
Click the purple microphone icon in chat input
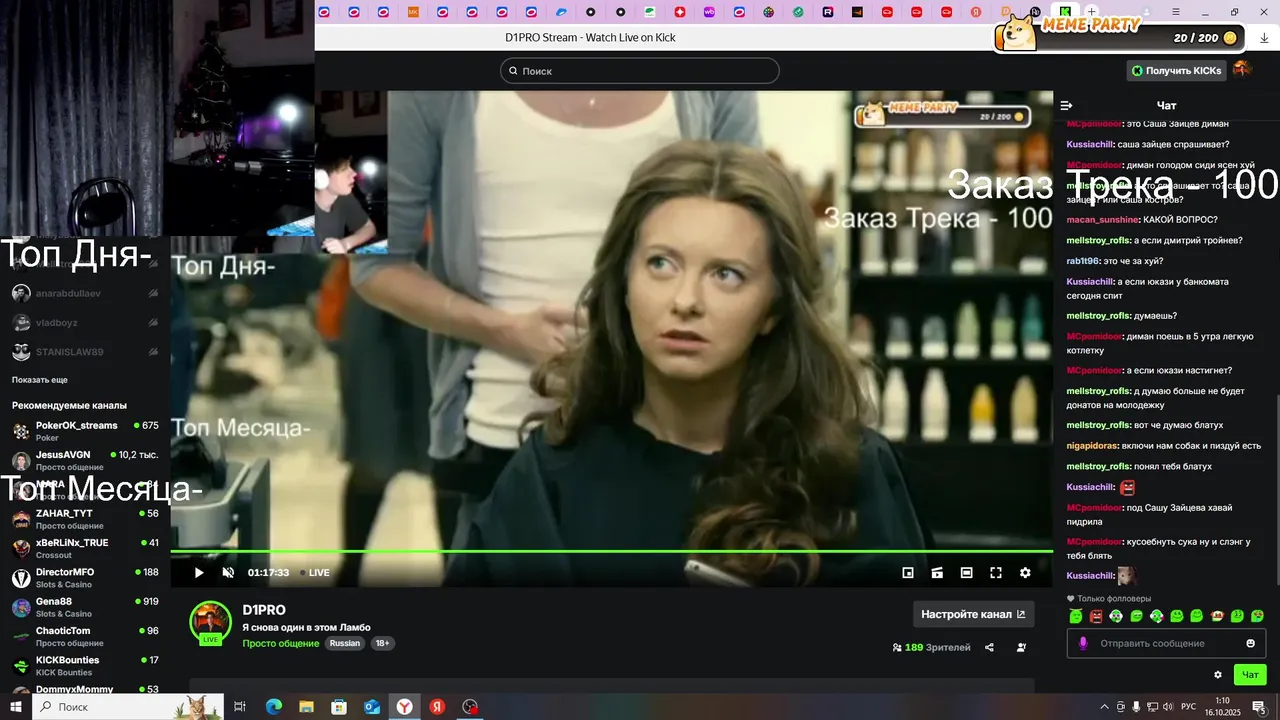pyautogui.click(x=1082, y=643)
